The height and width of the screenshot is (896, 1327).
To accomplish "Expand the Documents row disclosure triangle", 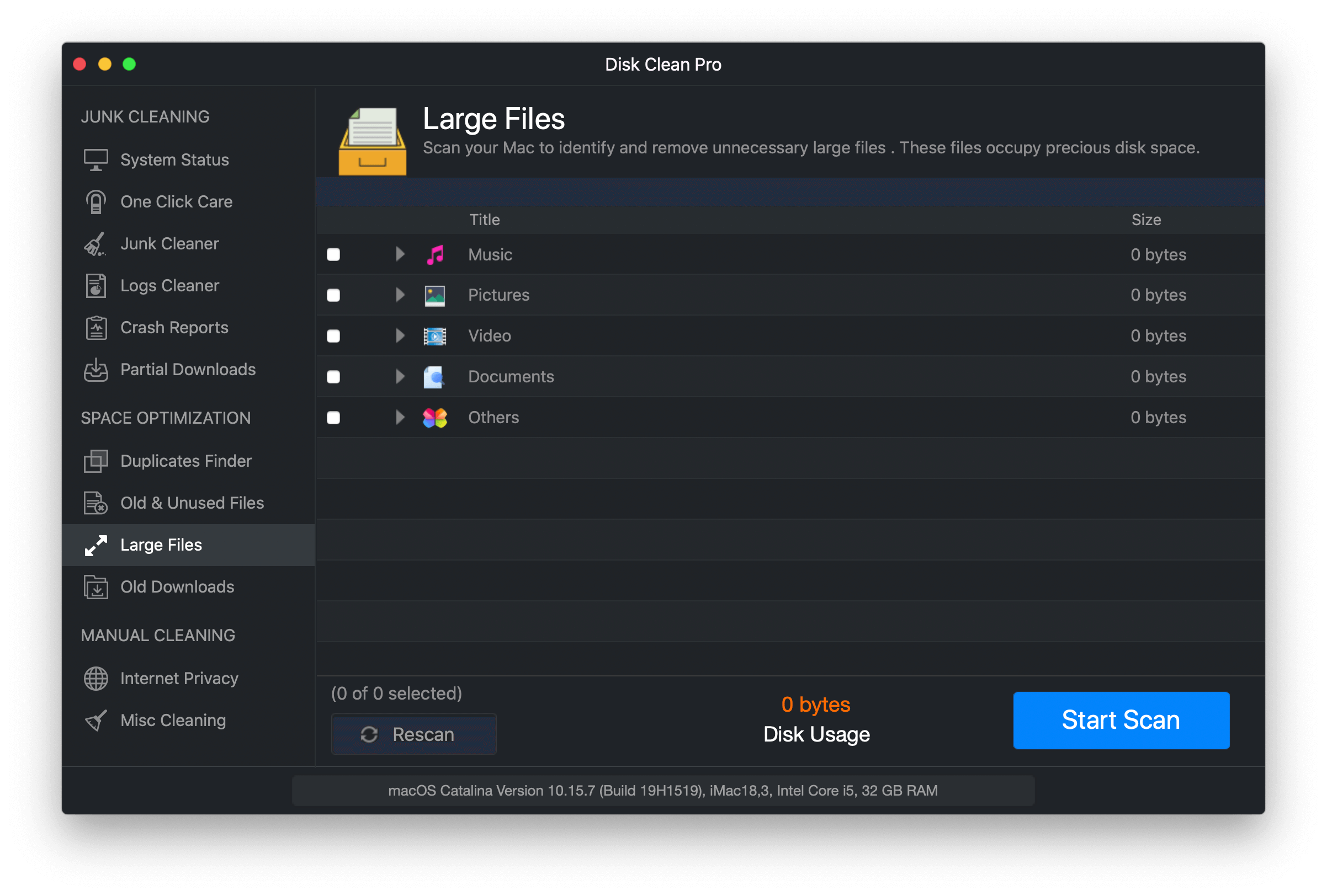I will click(x=400, y=377).
